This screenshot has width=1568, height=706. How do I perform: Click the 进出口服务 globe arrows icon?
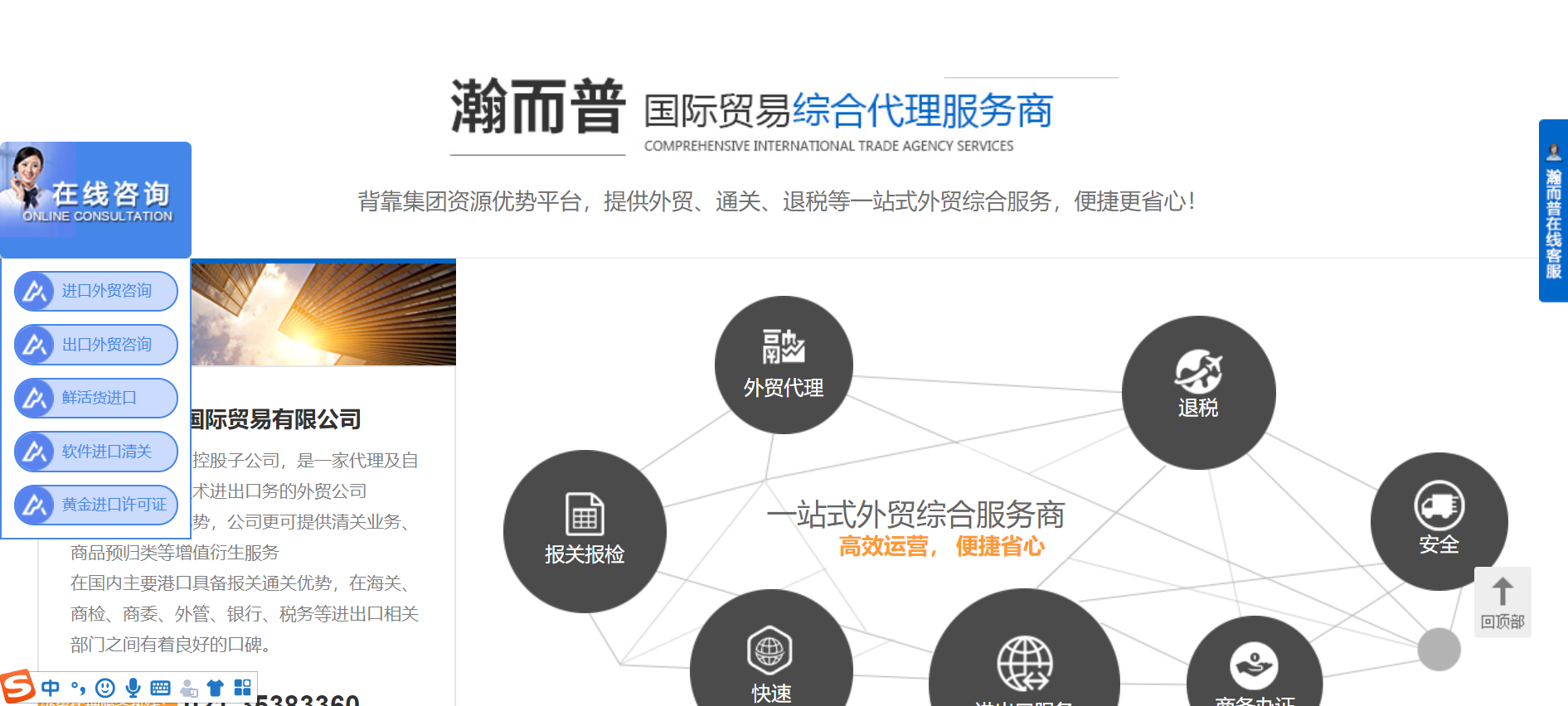click(1025, 663)
